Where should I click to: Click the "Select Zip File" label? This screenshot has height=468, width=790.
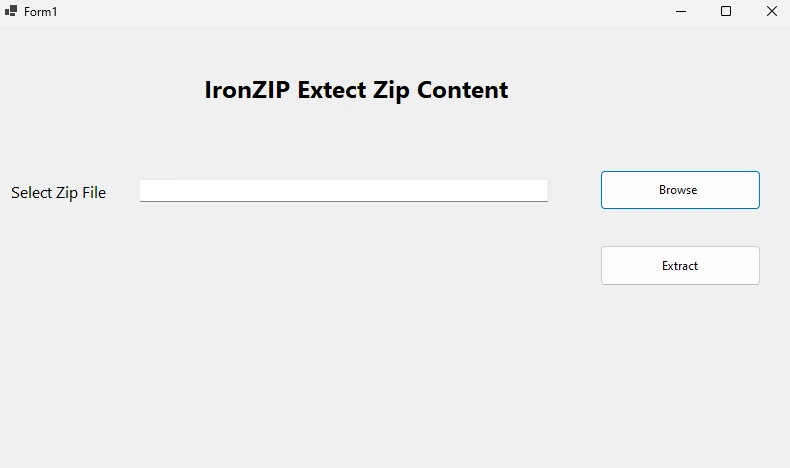click(x=58, y=193)
